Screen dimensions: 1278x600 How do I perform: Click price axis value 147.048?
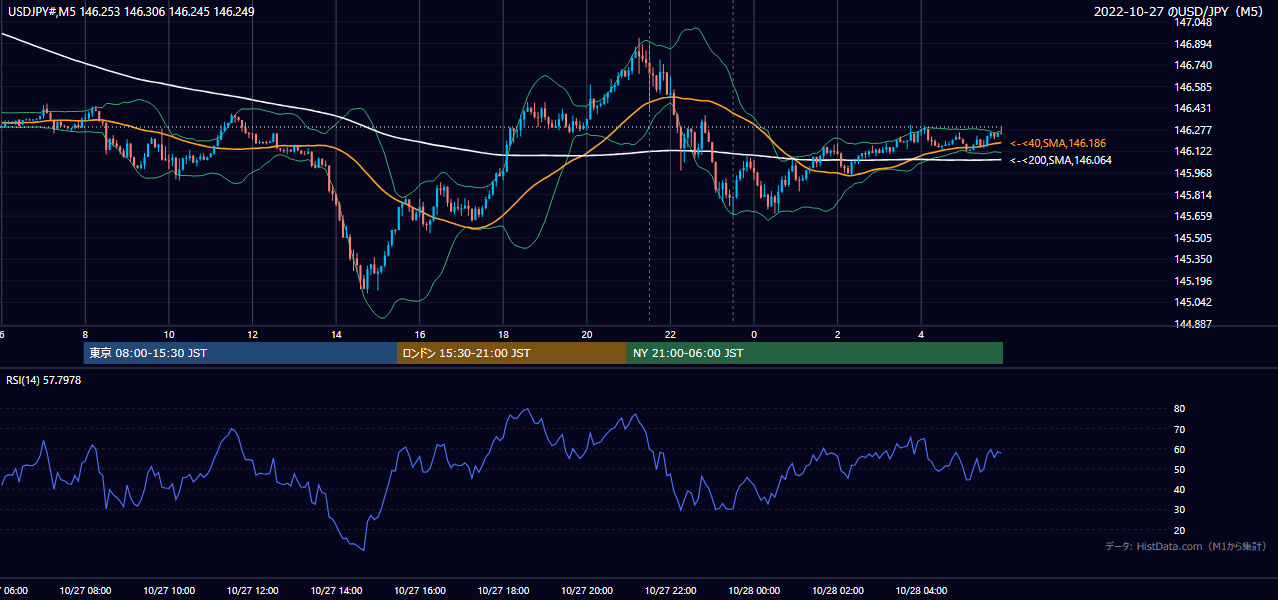(x=1194, y=22)
